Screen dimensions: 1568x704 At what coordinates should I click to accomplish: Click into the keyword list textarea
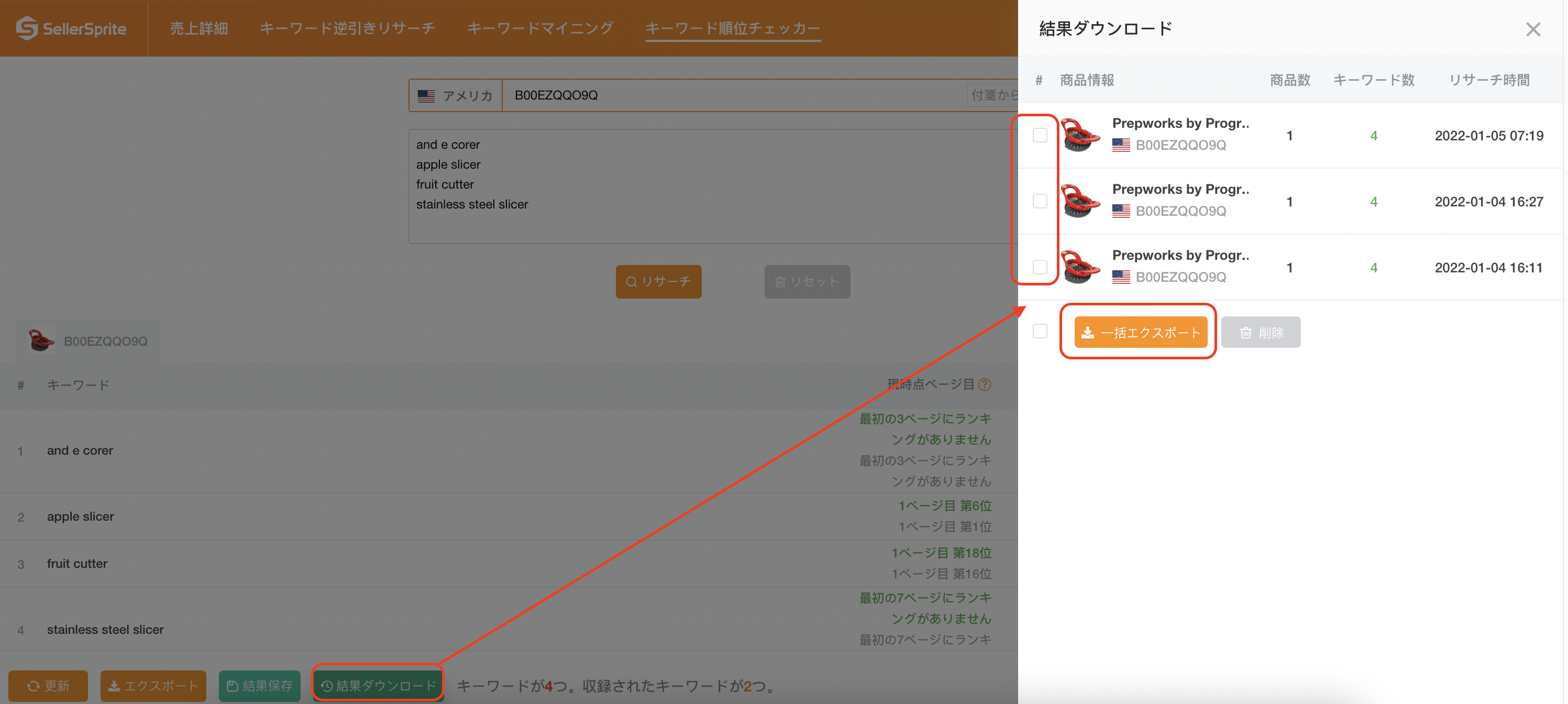712,186
